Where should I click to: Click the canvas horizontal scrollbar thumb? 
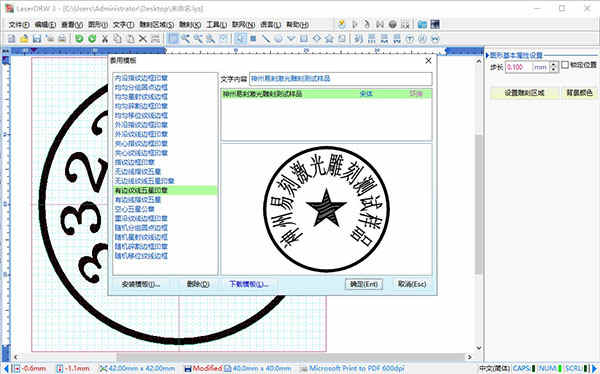(291, 357)
